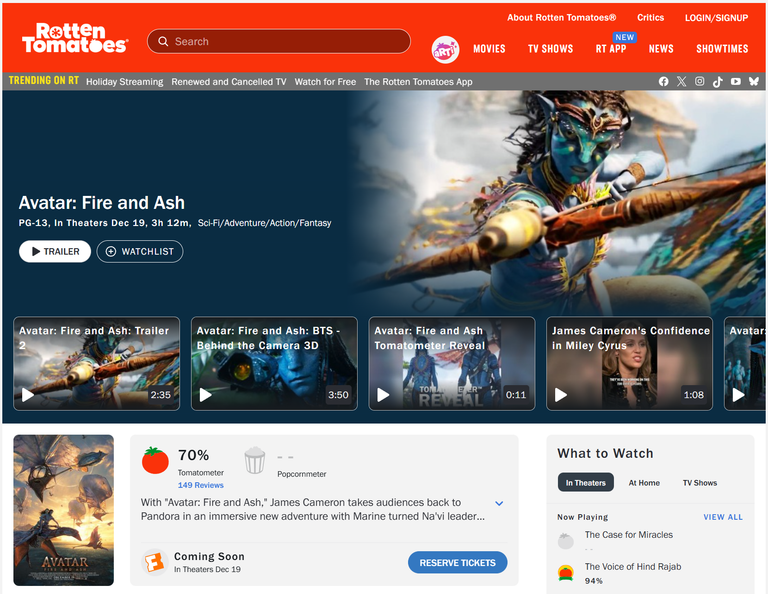Viewport: 768px width, 594px height.
Task: Click the red Tomatometer tomato icon
Action: [x=155, y=460]
